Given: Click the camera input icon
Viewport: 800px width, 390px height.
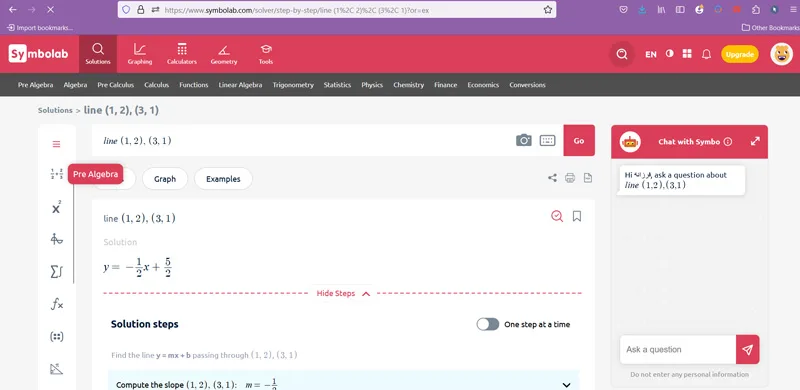Looking at the screenshot, I should [x=523, y=140].
